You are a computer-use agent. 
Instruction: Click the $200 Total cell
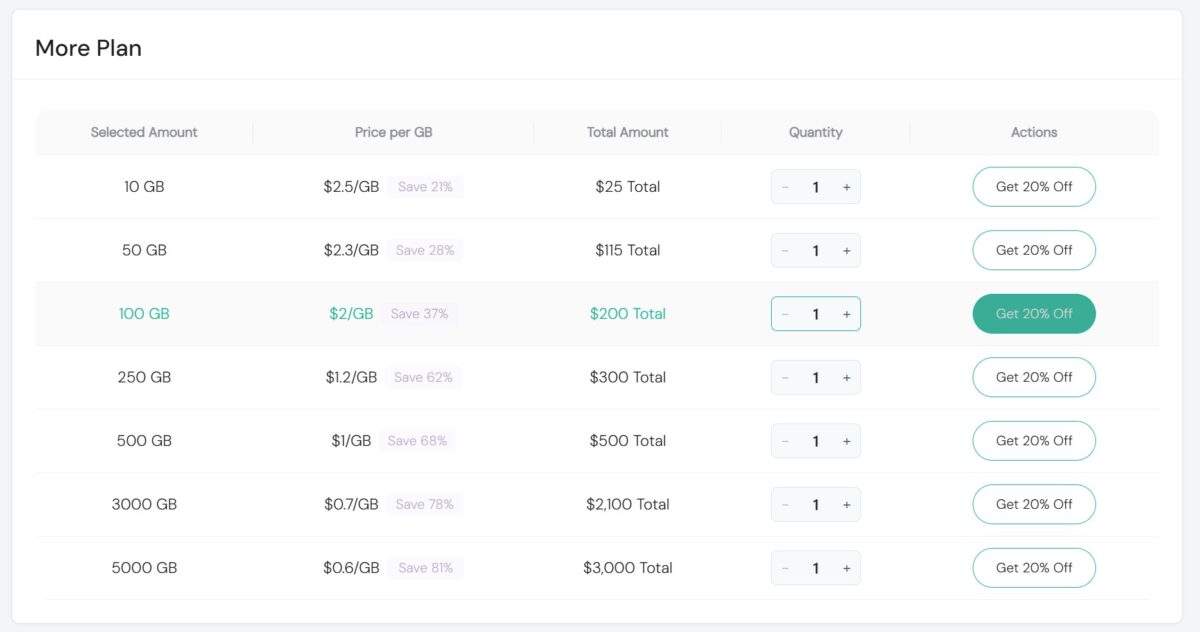point(628,314)
